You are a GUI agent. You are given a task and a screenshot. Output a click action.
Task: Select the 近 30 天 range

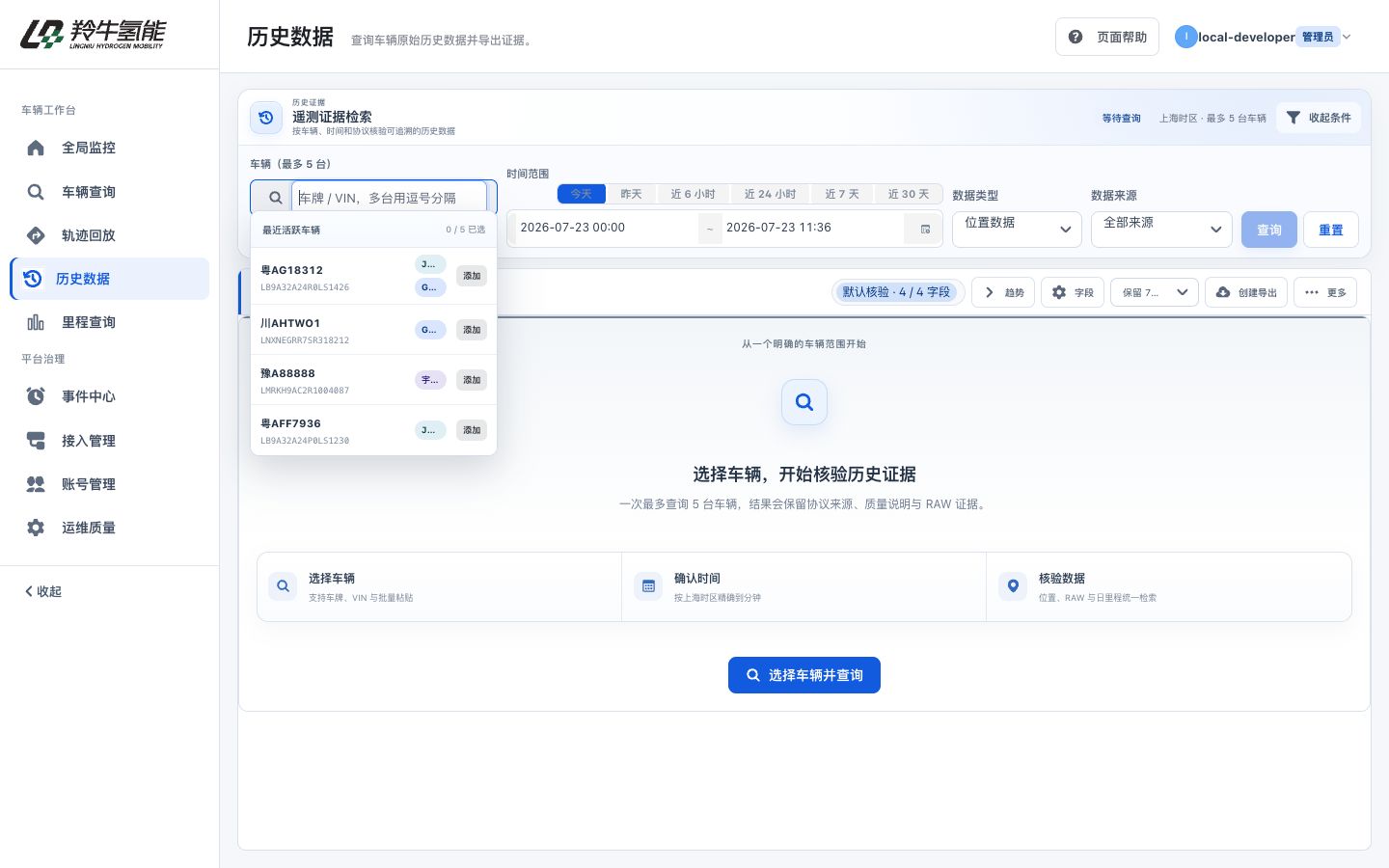tap(909, 194)
